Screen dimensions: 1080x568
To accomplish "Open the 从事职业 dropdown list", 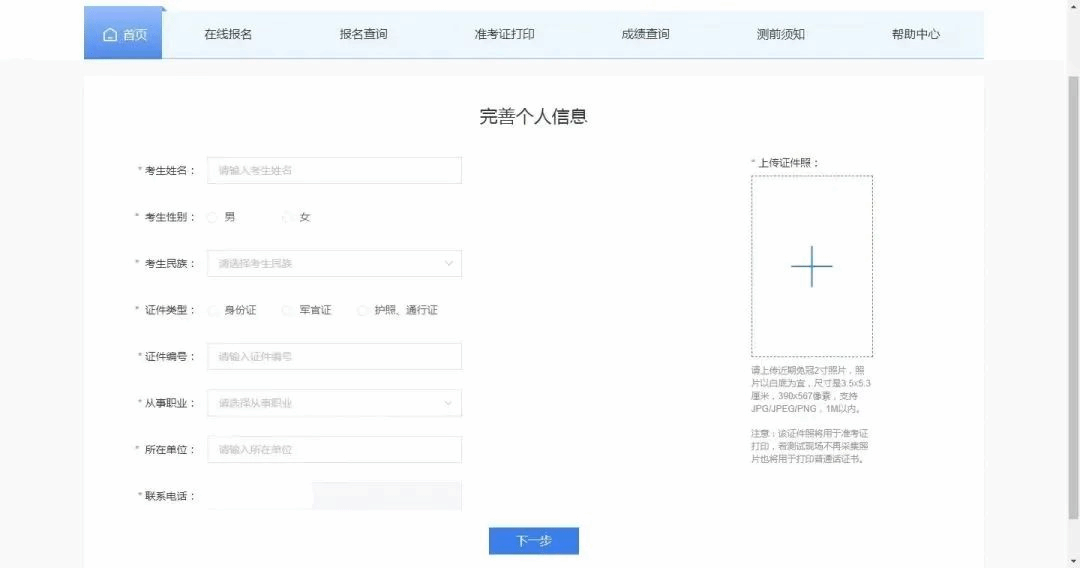I will 333,403.
